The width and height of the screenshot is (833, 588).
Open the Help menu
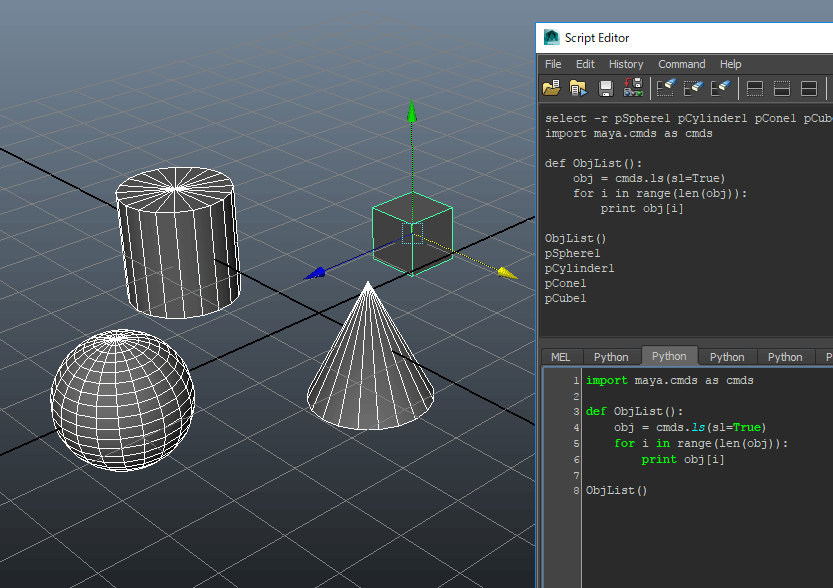pyautogui.click(x=731, y=64)
